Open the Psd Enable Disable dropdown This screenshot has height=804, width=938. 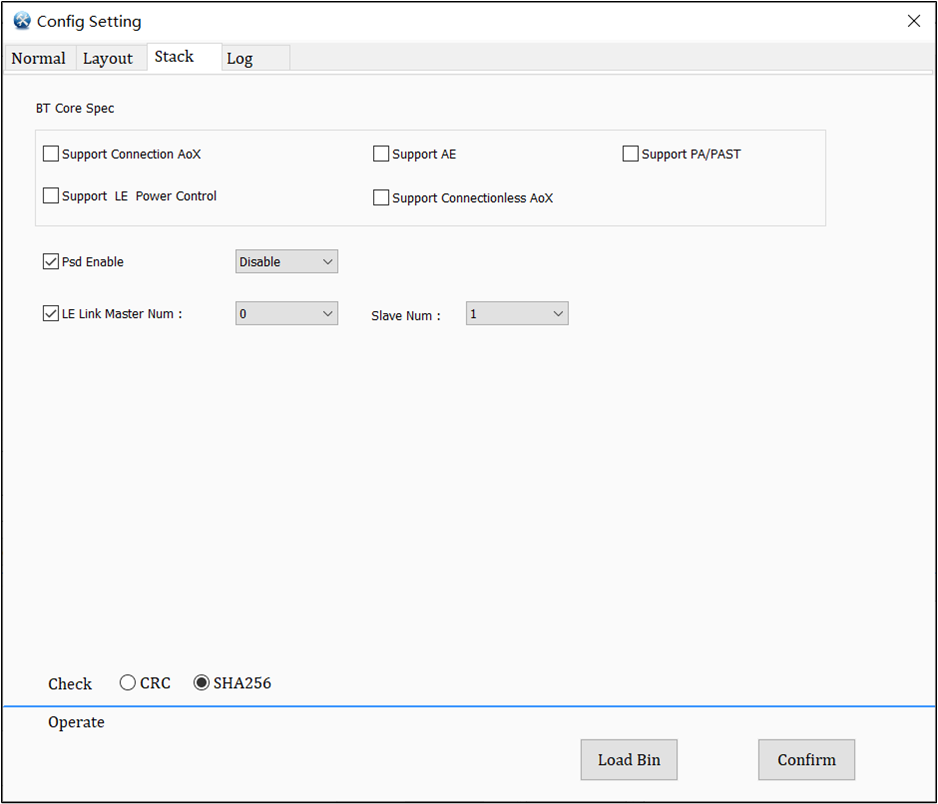[287, 262]
